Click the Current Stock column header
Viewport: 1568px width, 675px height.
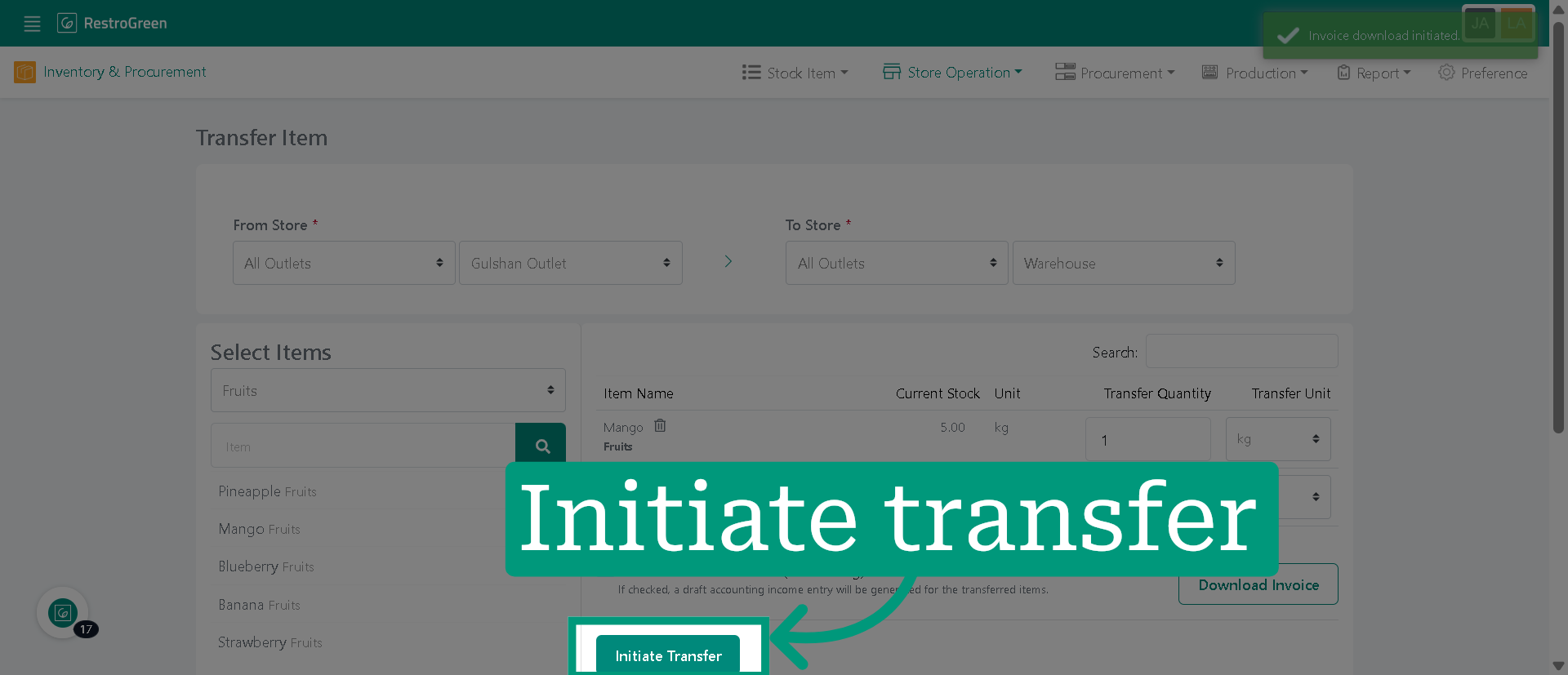[938, 393]
